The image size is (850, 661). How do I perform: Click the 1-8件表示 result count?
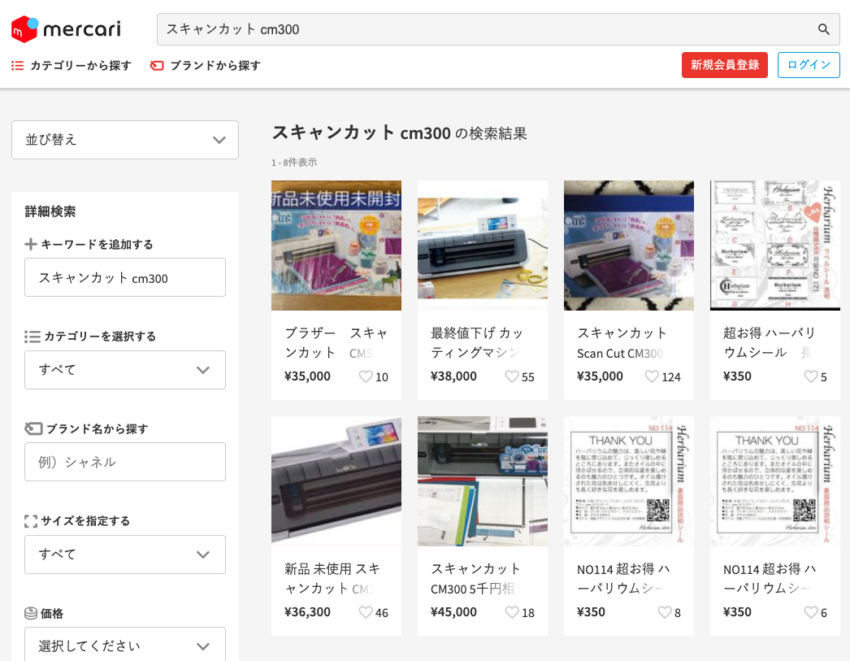pyautogui.click(x=294, y=162)
